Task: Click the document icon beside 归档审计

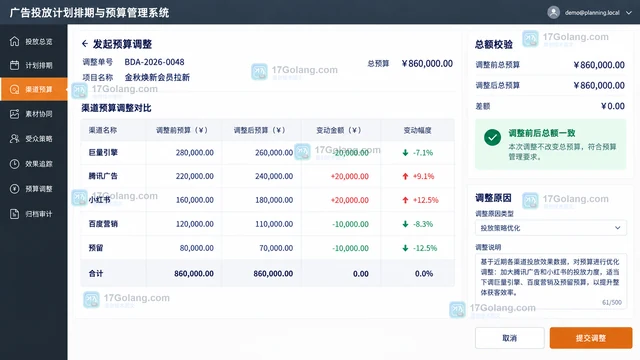Action: (x=14, y=213)
